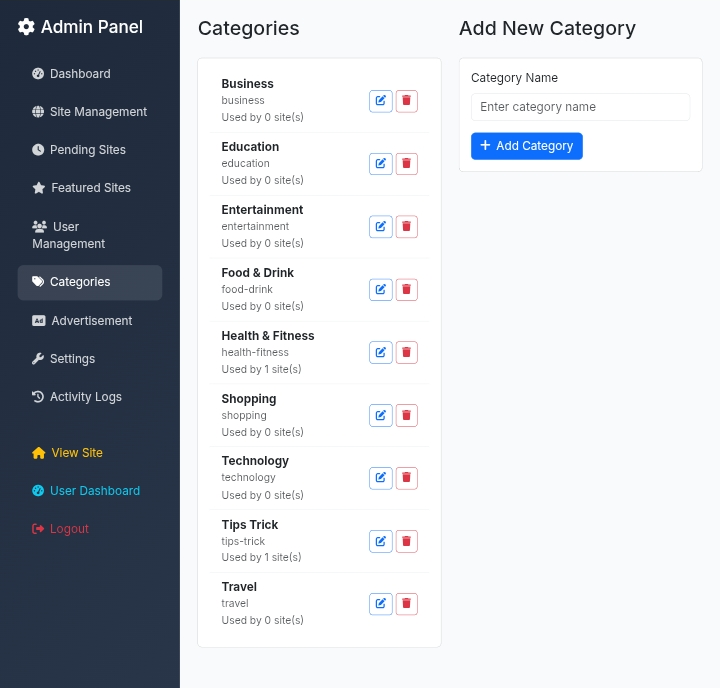
Task: Click the Categories page heading
Action: pos(248,28)
